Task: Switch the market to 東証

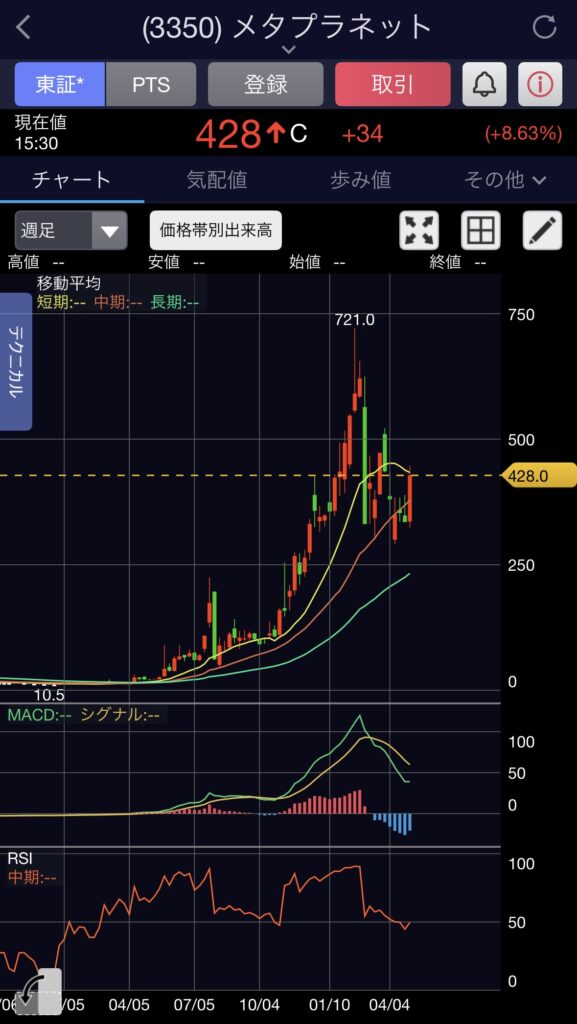Action: click(x=59, y=84)
